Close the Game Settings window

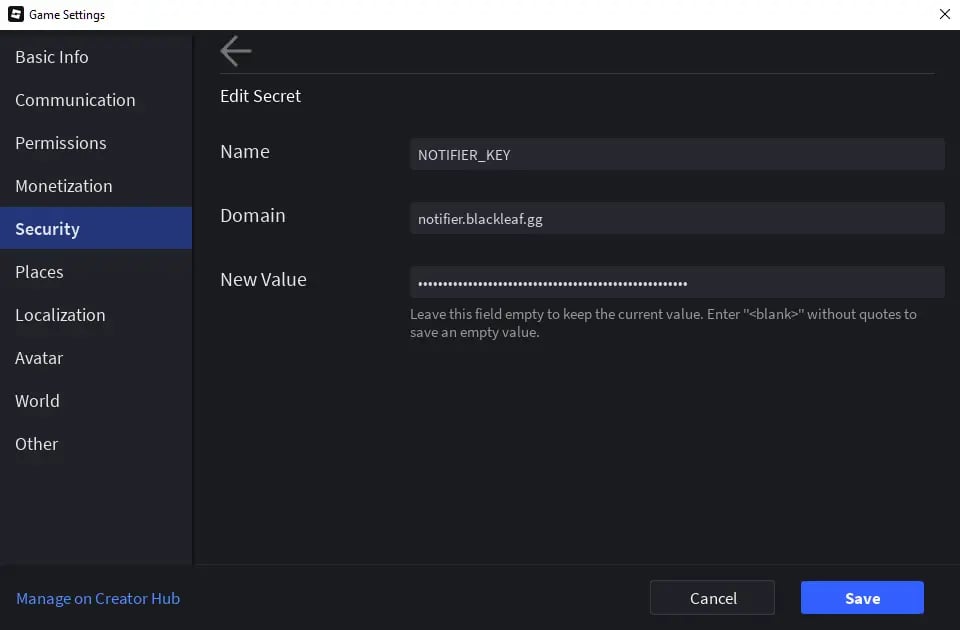944,14
